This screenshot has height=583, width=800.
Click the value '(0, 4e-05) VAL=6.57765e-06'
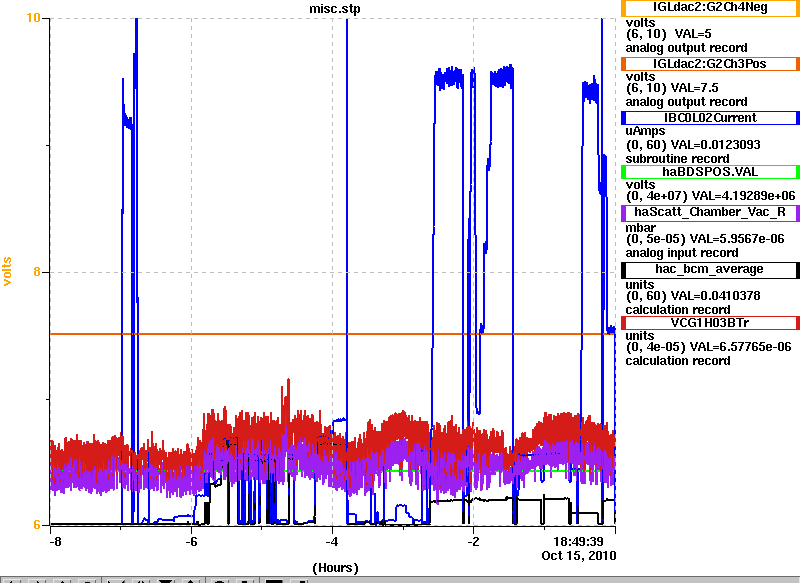click(x=709, y=347)
